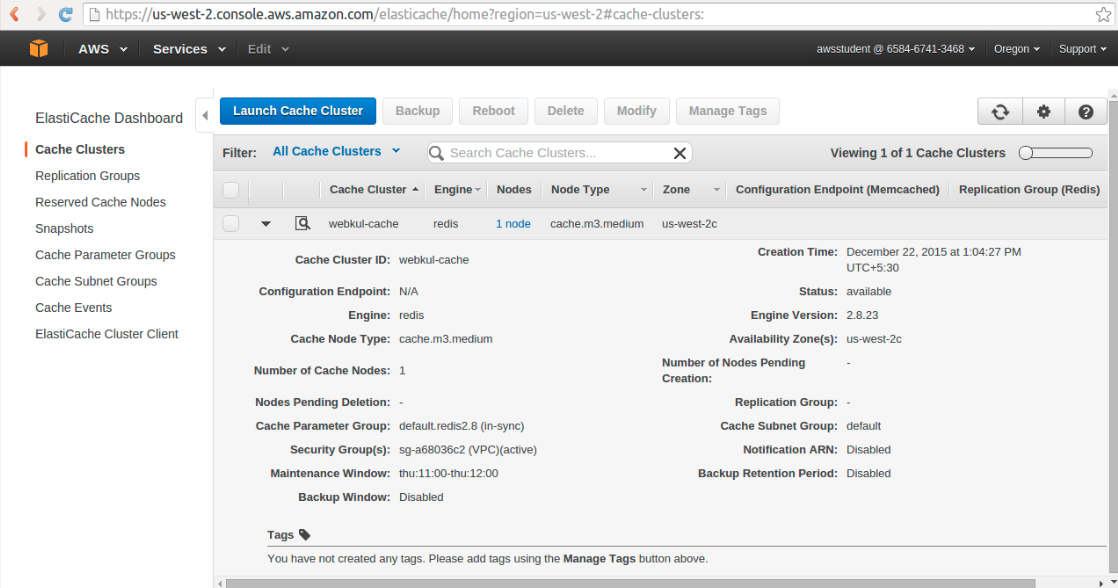Click the status value available

[x=868, y=292]
